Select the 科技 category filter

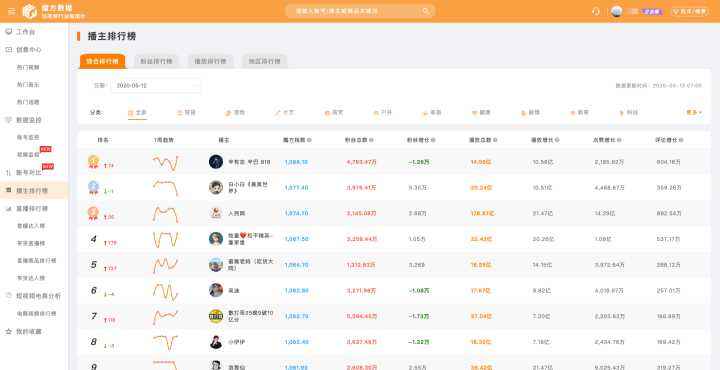pyautogui.click(x=629, y=112)
